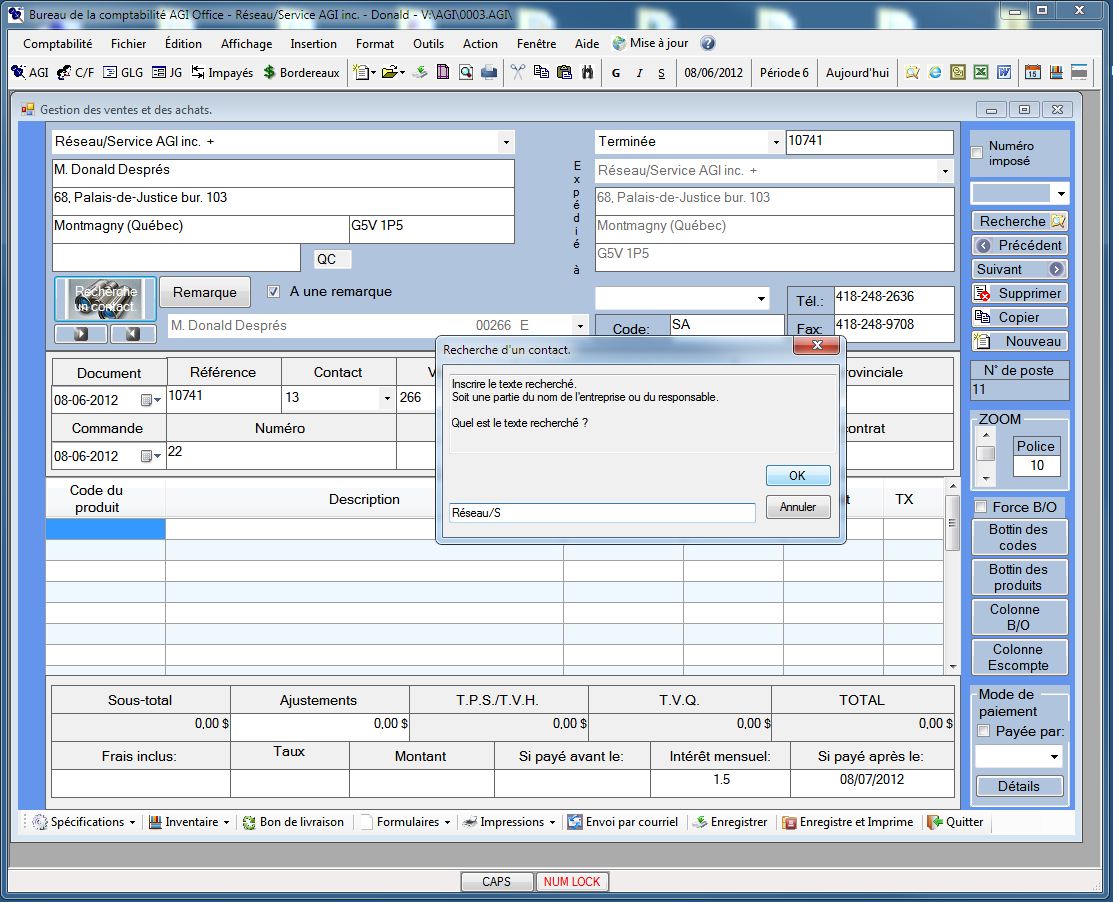Viewport: 1113px width, 902px height.
Task: Click the ZOOM slider thumb
Action: pyautogui.click(x=985, y=454)
